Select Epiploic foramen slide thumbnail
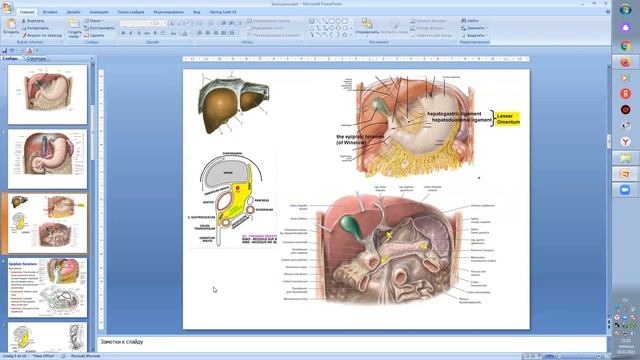 [47, 288]
